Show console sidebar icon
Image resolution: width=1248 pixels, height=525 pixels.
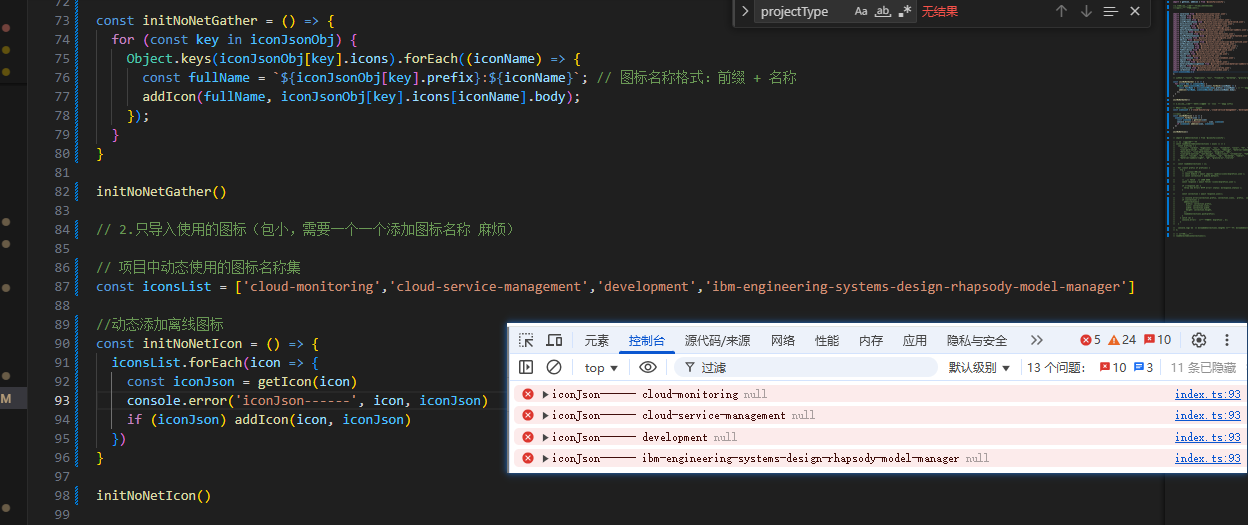point(526,367)
